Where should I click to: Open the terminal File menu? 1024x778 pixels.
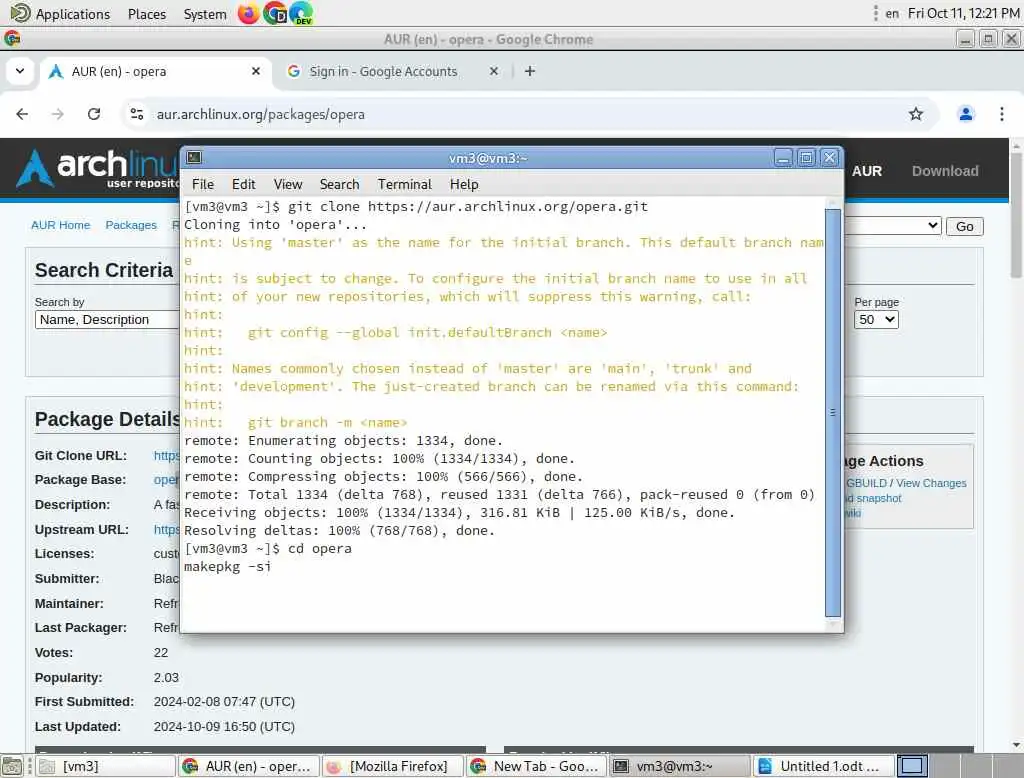[203, 184]
